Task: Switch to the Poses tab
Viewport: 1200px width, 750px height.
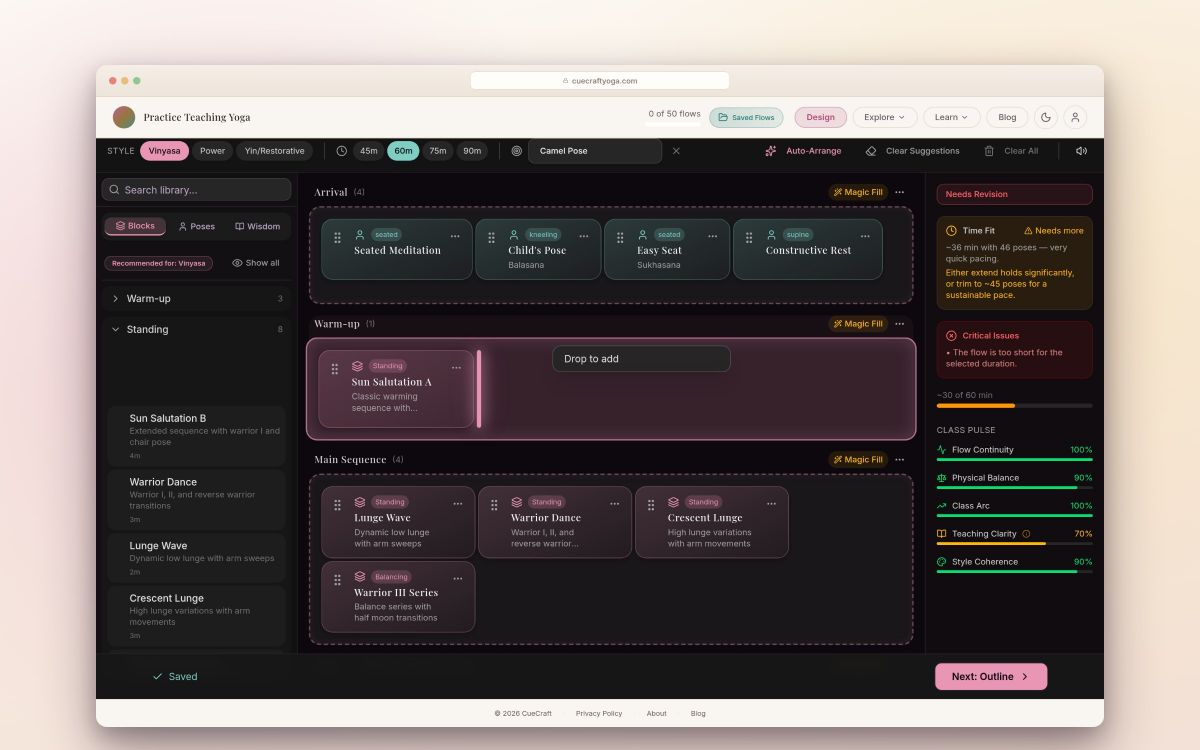Action: (197, 226)
